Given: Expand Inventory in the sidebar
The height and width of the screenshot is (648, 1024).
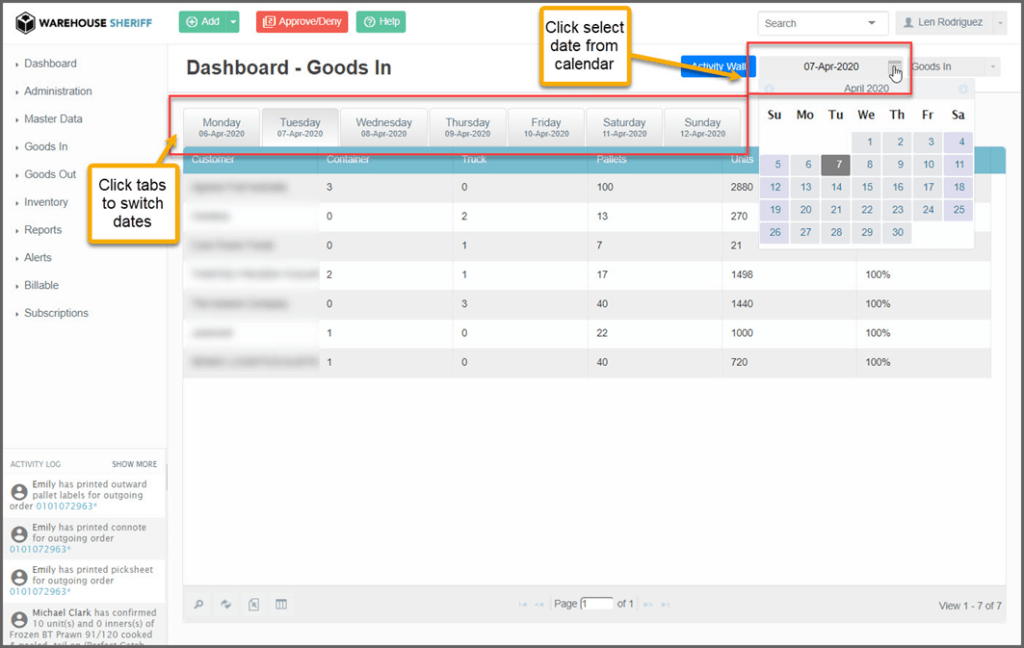Looking at the screenshot, I should click(x=46, y=202).
